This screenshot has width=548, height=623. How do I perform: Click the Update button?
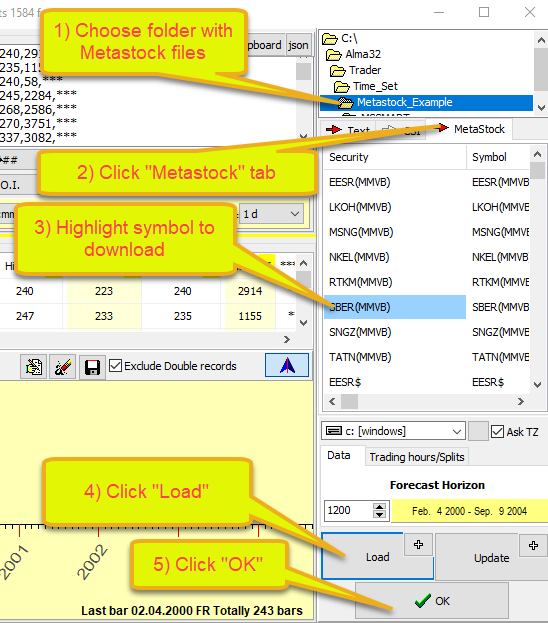pos(491,558)
